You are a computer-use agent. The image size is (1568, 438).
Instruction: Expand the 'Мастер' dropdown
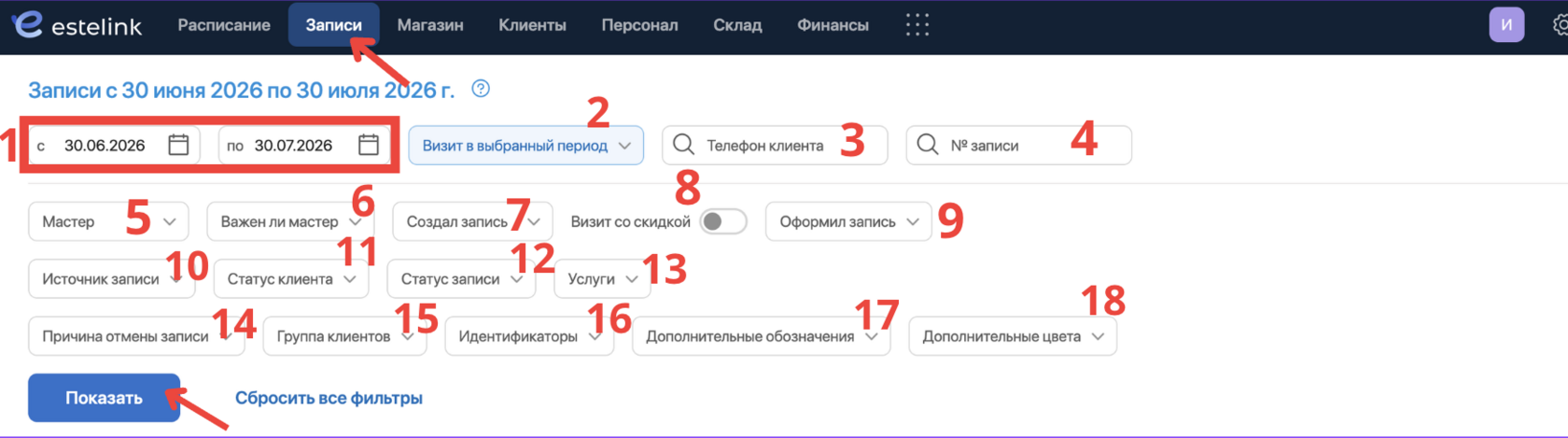pyautogui.click(x=108, y=221)
